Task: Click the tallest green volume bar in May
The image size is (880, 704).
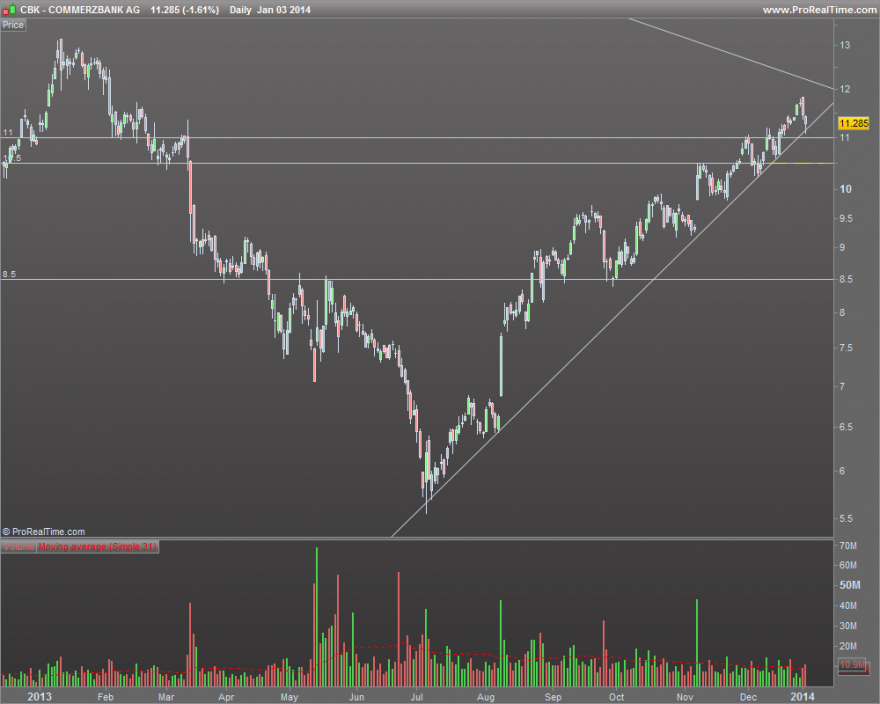Action: click(x=317, y=616)
